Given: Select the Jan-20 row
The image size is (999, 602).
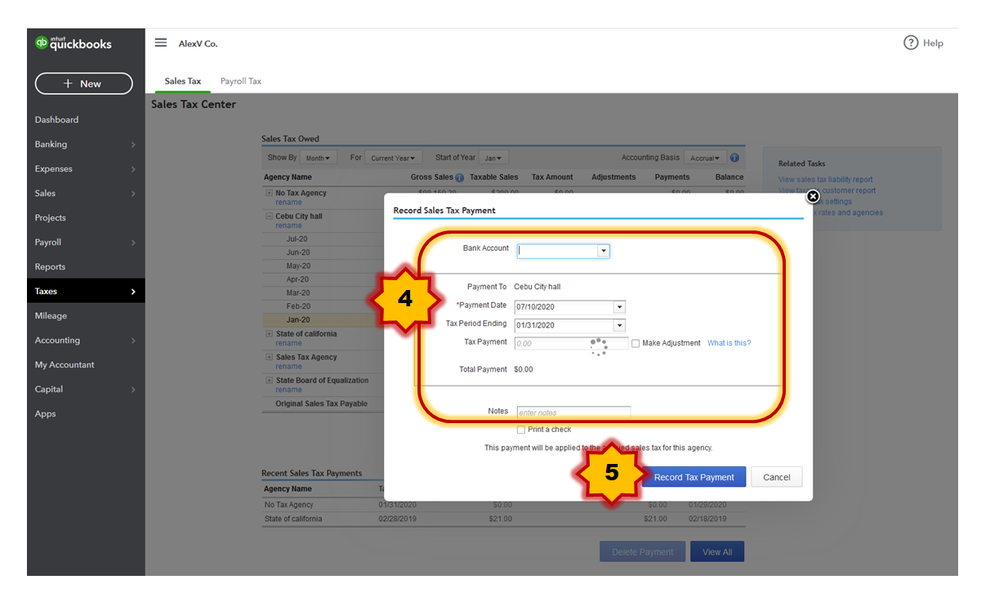Looking at the screenshot, I should coord(324,320).
